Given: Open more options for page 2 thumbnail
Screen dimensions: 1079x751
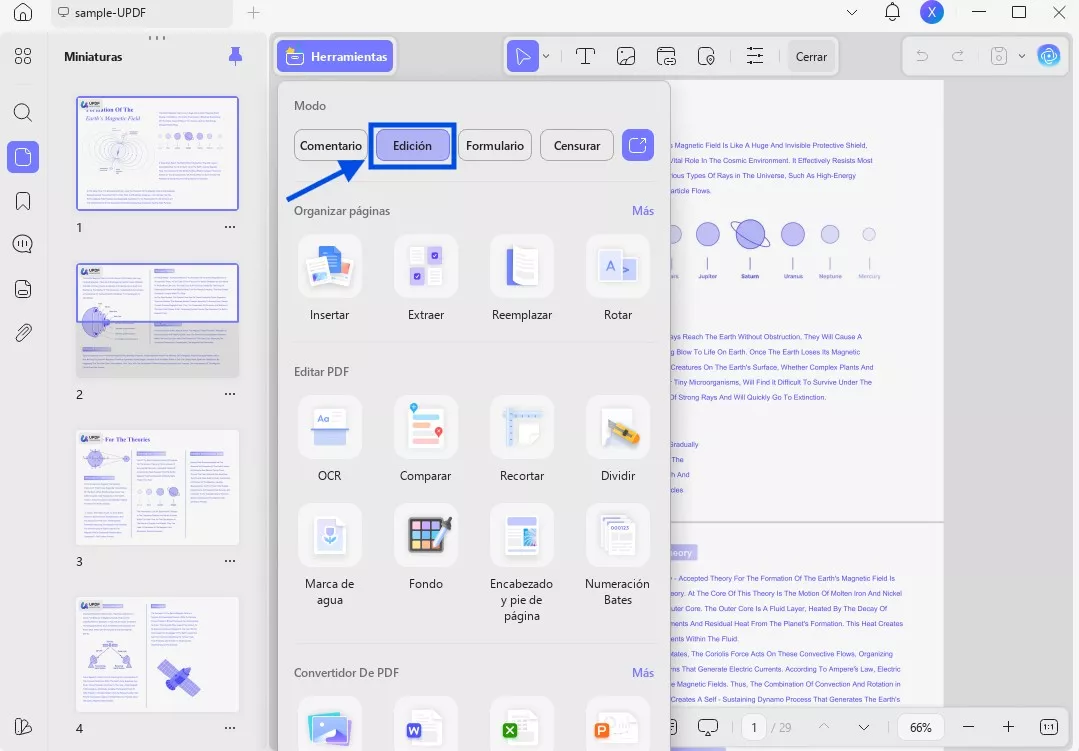Looking at the screenshot, I should (230, 394).
